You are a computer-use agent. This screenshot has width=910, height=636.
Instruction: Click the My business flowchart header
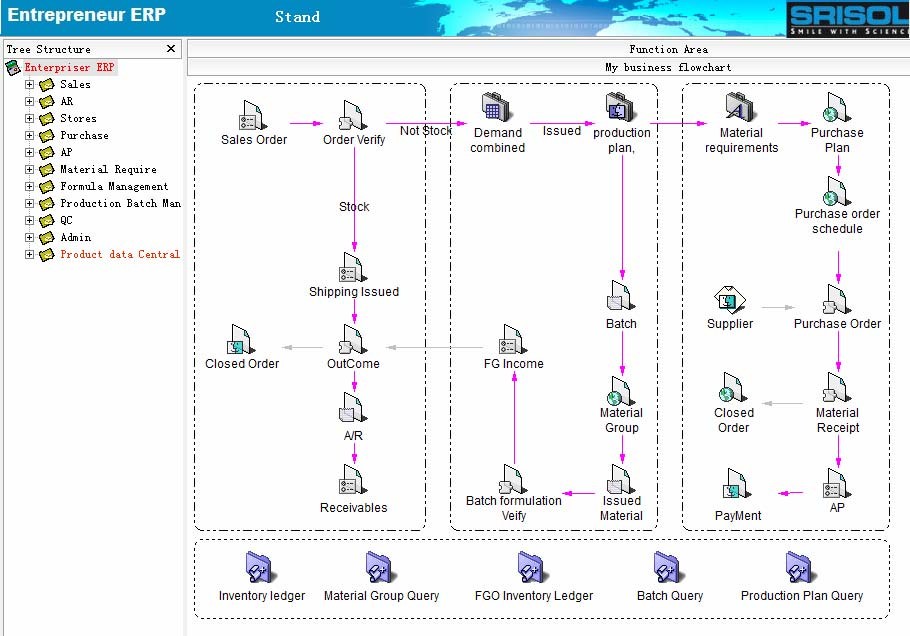668,67
